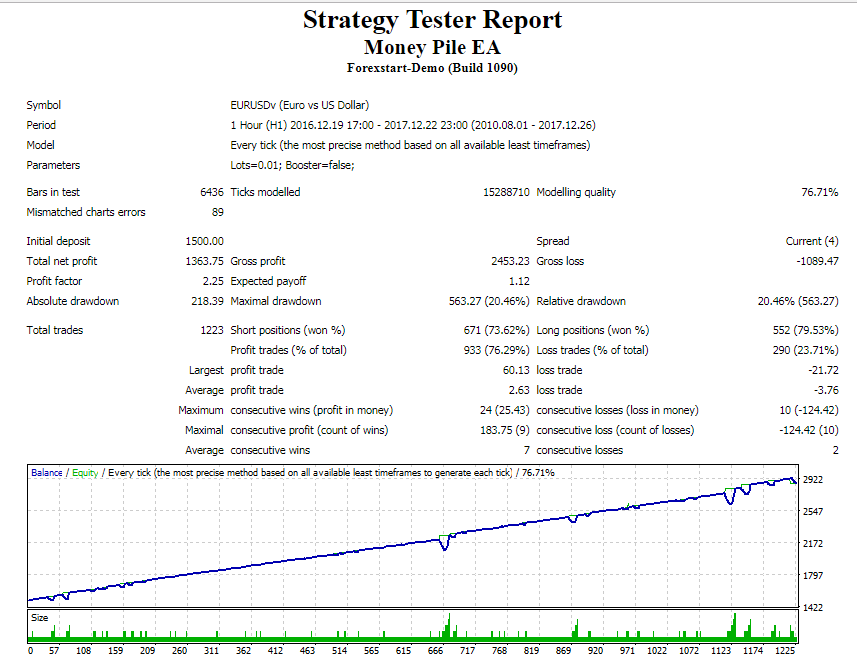
Task: Click the Money Pile EA heading
Action: [x=432, y=47]
